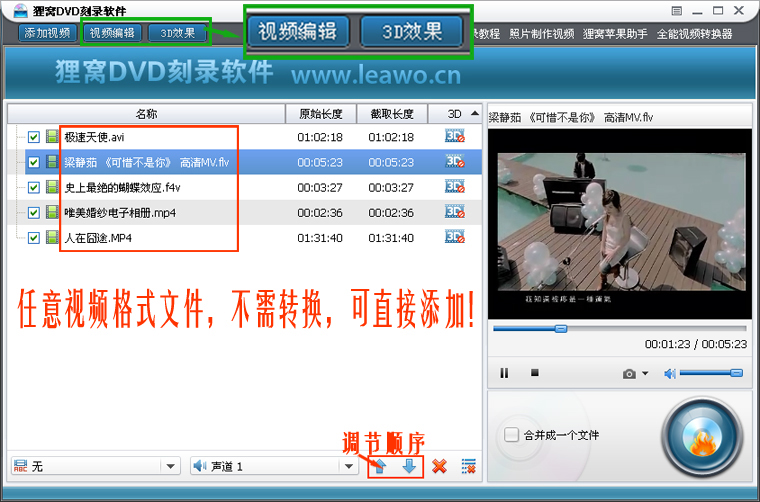The image size is (760, 502).
Task: Click film icon beside 唯美婚纱电子相册.mp4
Action: click(52, 212)
